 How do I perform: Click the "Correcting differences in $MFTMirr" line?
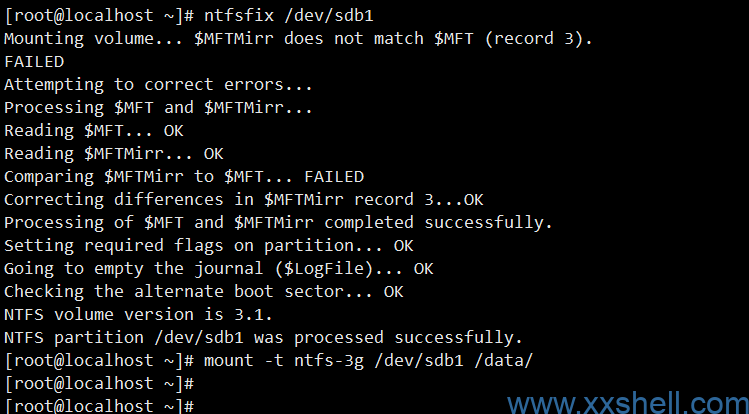pos(243,199)
